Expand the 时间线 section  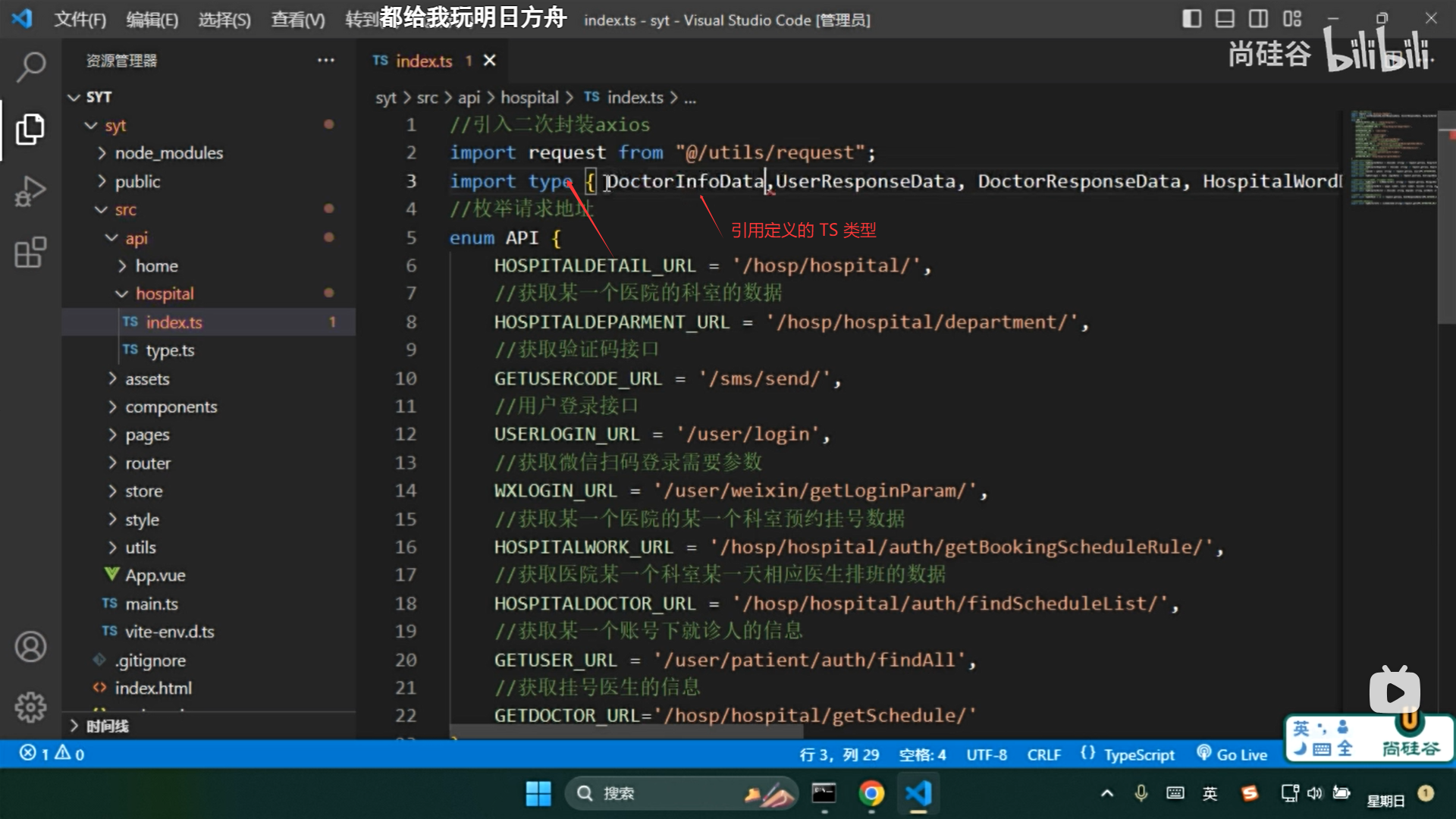click(x=107, y=726)
